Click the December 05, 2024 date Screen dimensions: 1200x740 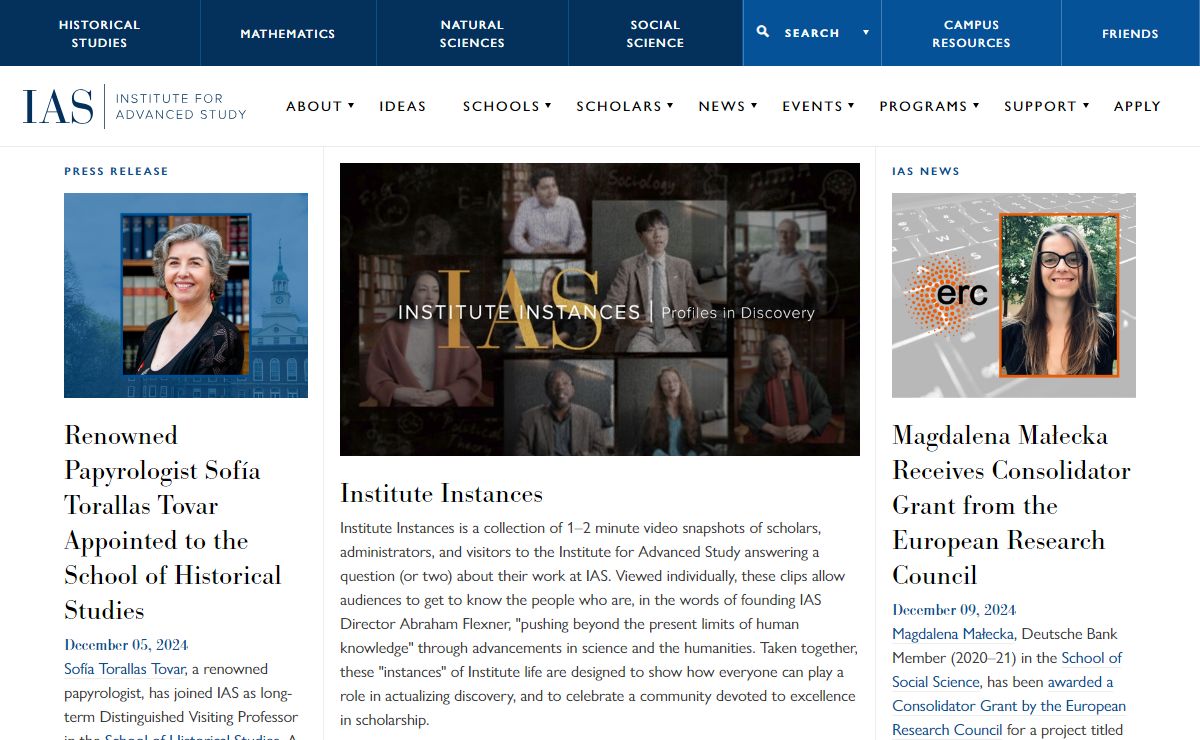126,645
